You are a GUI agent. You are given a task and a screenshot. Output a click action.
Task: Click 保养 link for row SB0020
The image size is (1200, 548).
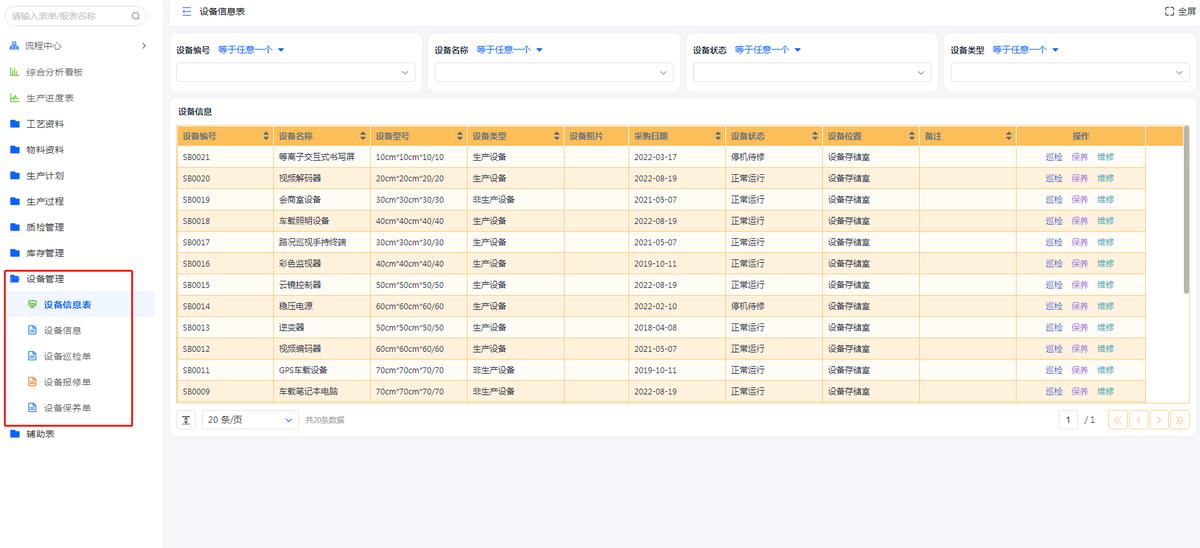pyautogui.click(x=1080, y=178)
